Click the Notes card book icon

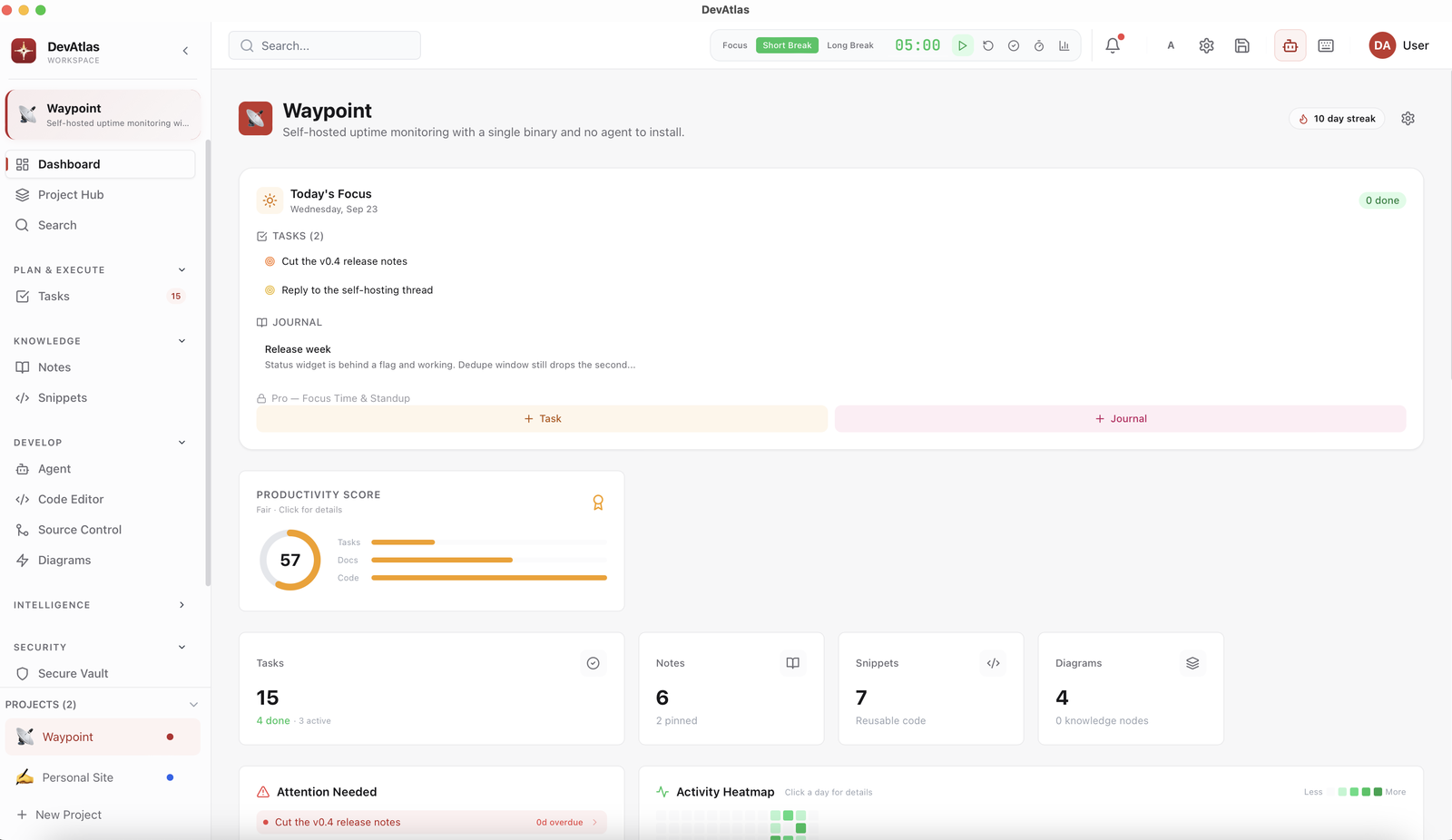point(792,663)
